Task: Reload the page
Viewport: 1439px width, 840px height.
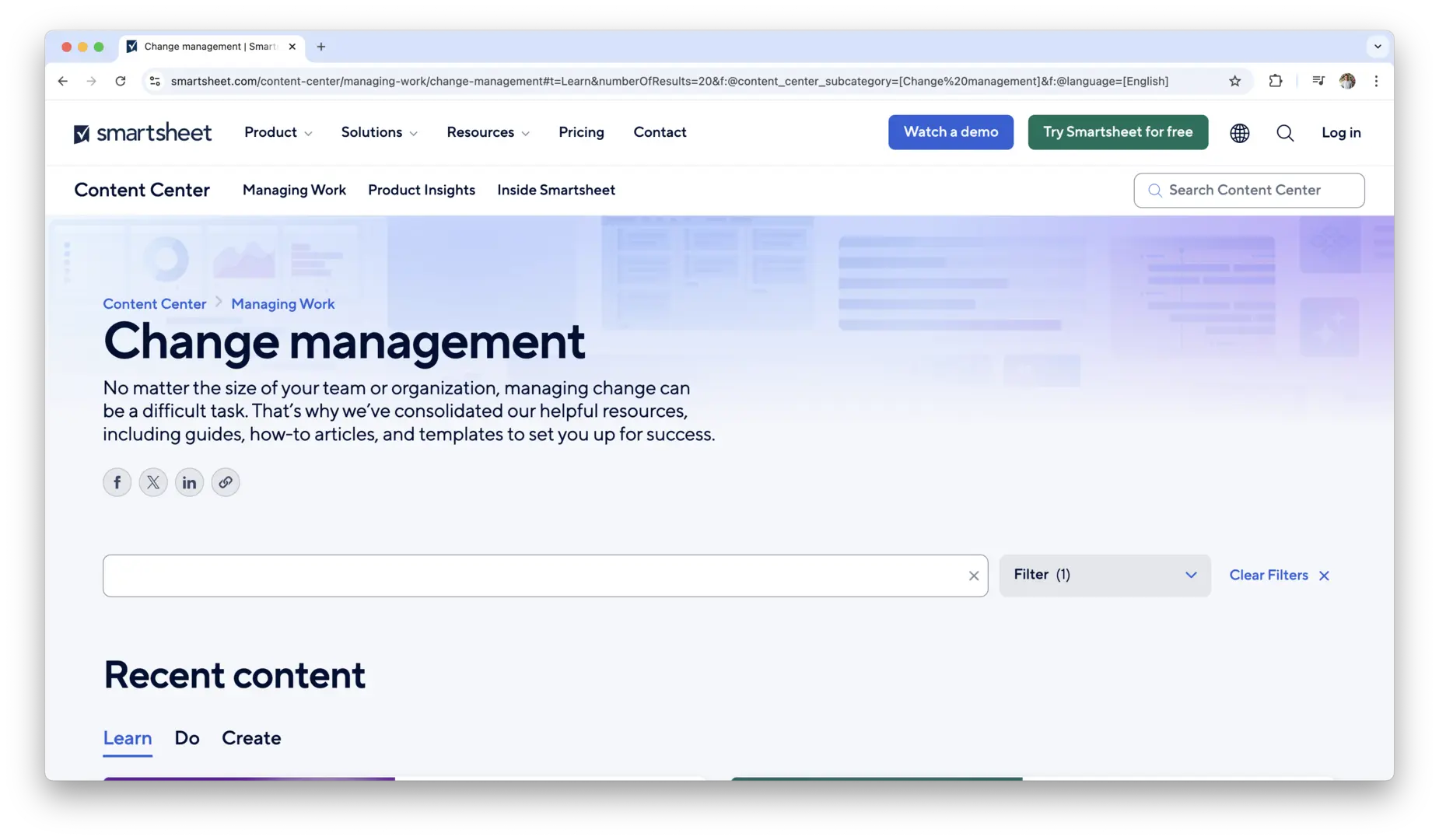Action: tap(121, 81)
